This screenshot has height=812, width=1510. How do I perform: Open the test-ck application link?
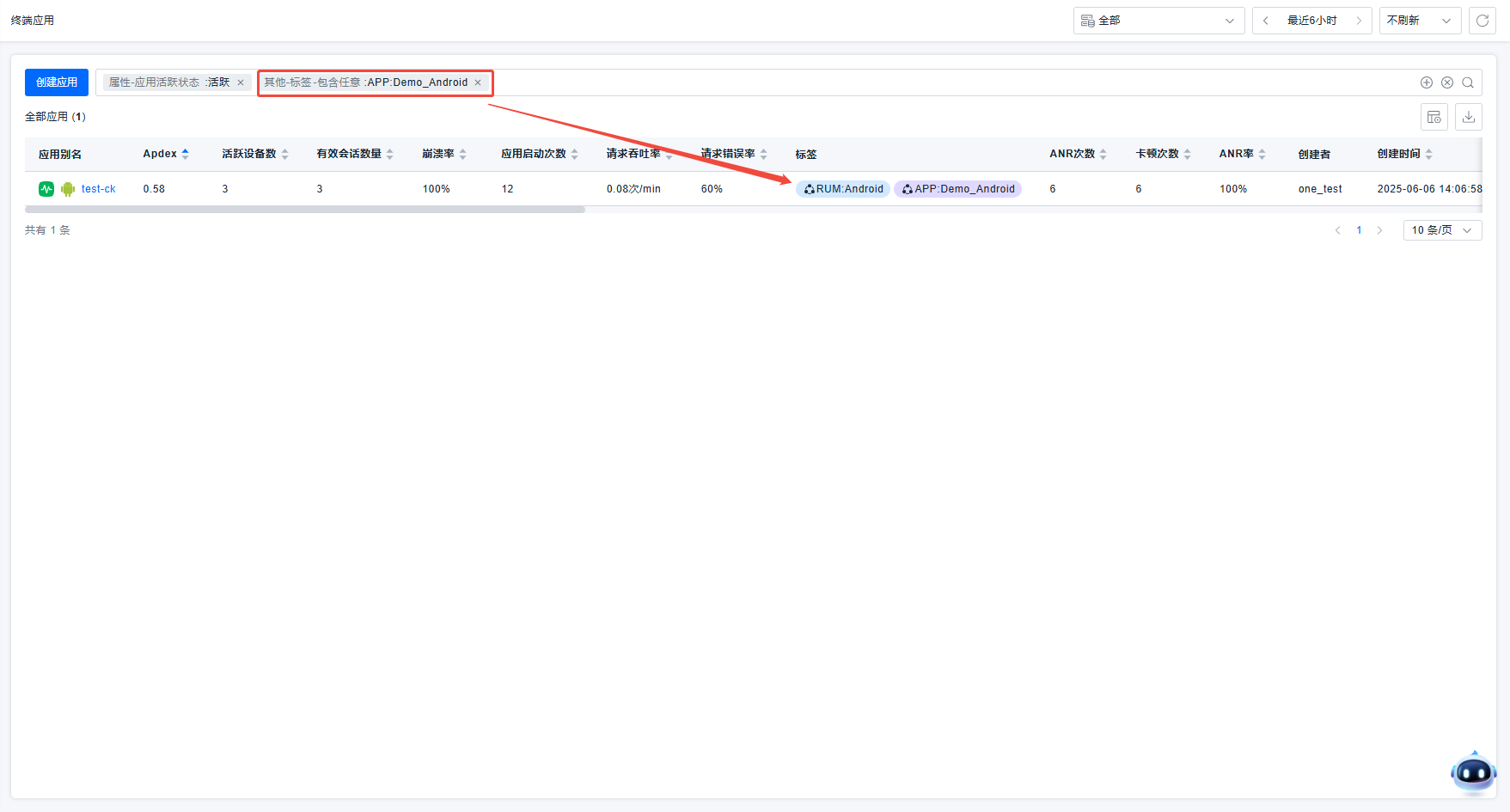point(98,189)
